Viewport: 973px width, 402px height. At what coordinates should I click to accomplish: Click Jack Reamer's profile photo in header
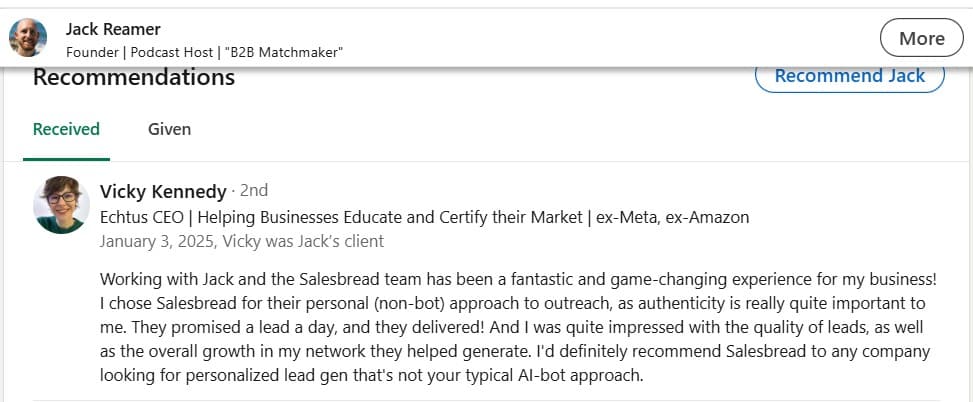pos(28,39)
